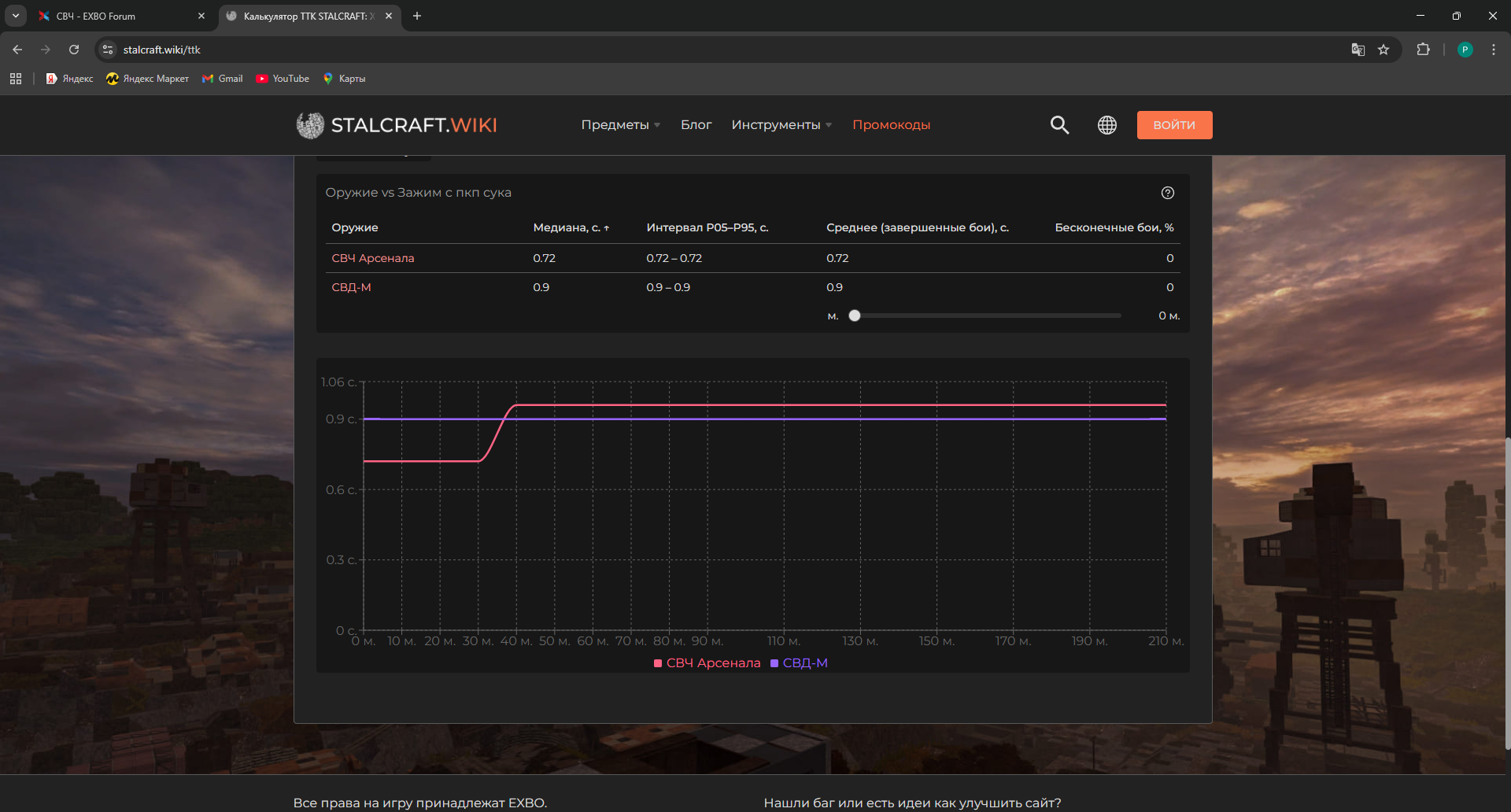Open the Яндекс bookmark
Image resolution: width=1511 pixels, height=812 pixels.
click(69, 79)
